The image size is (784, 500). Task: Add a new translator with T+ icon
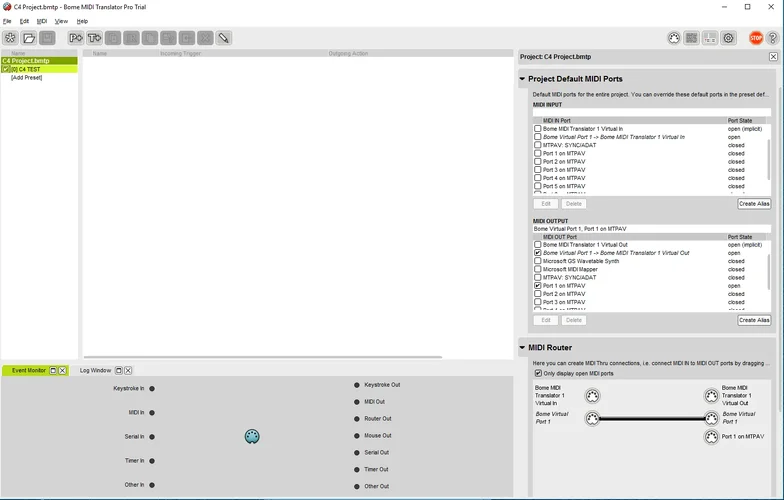[94, 38]
